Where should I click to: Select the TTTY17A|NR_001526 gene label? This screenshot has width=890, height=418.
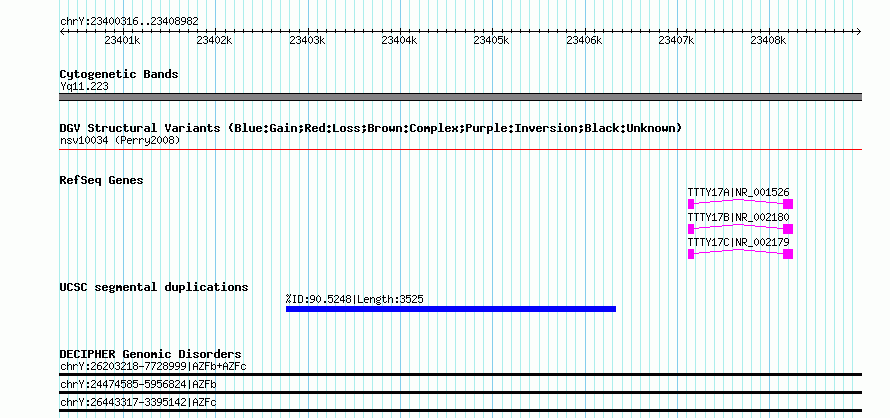pyautogui.click(x=738, y=193)
